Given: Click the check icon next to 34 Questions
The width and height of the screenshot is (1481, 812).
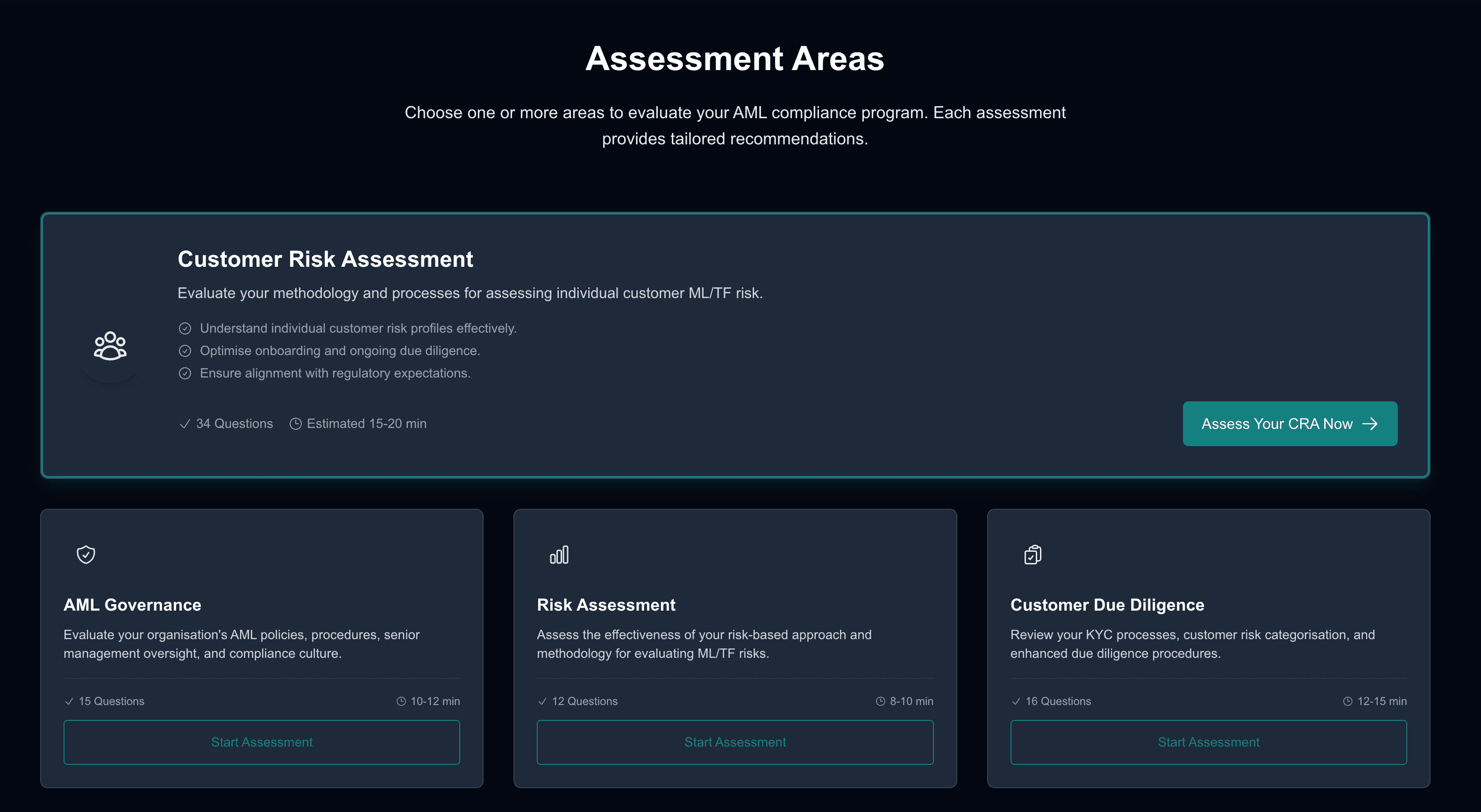Looking at the screenshot, I should coord(184,424).
